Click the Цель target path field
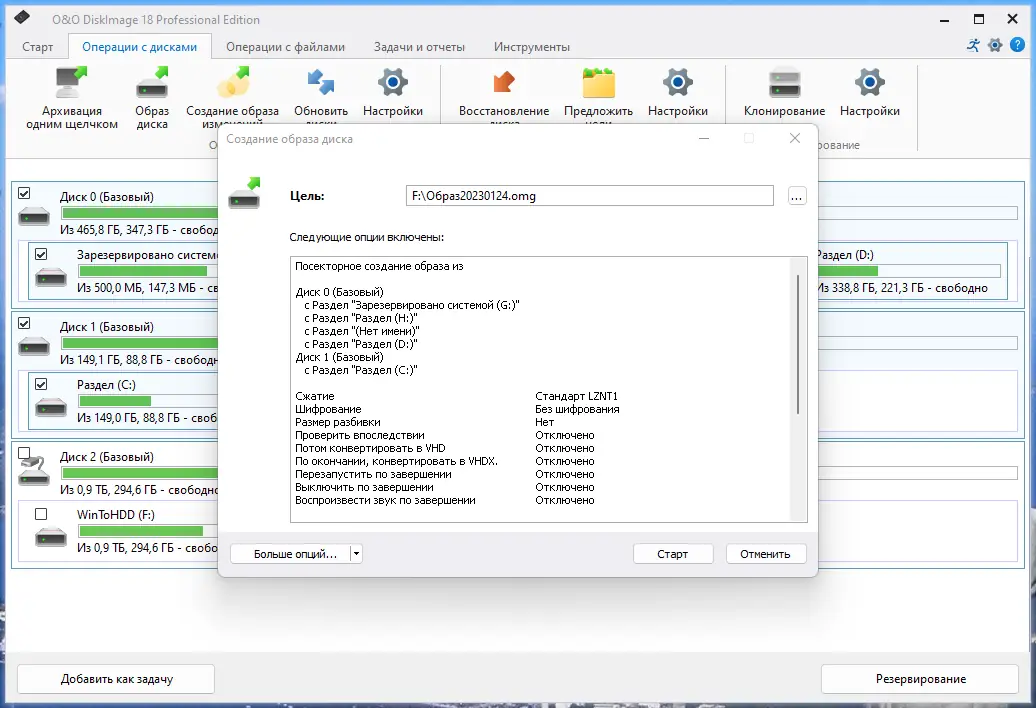Screen dimensions: 1036x708 pyautogui.click(x=589, y=195)
